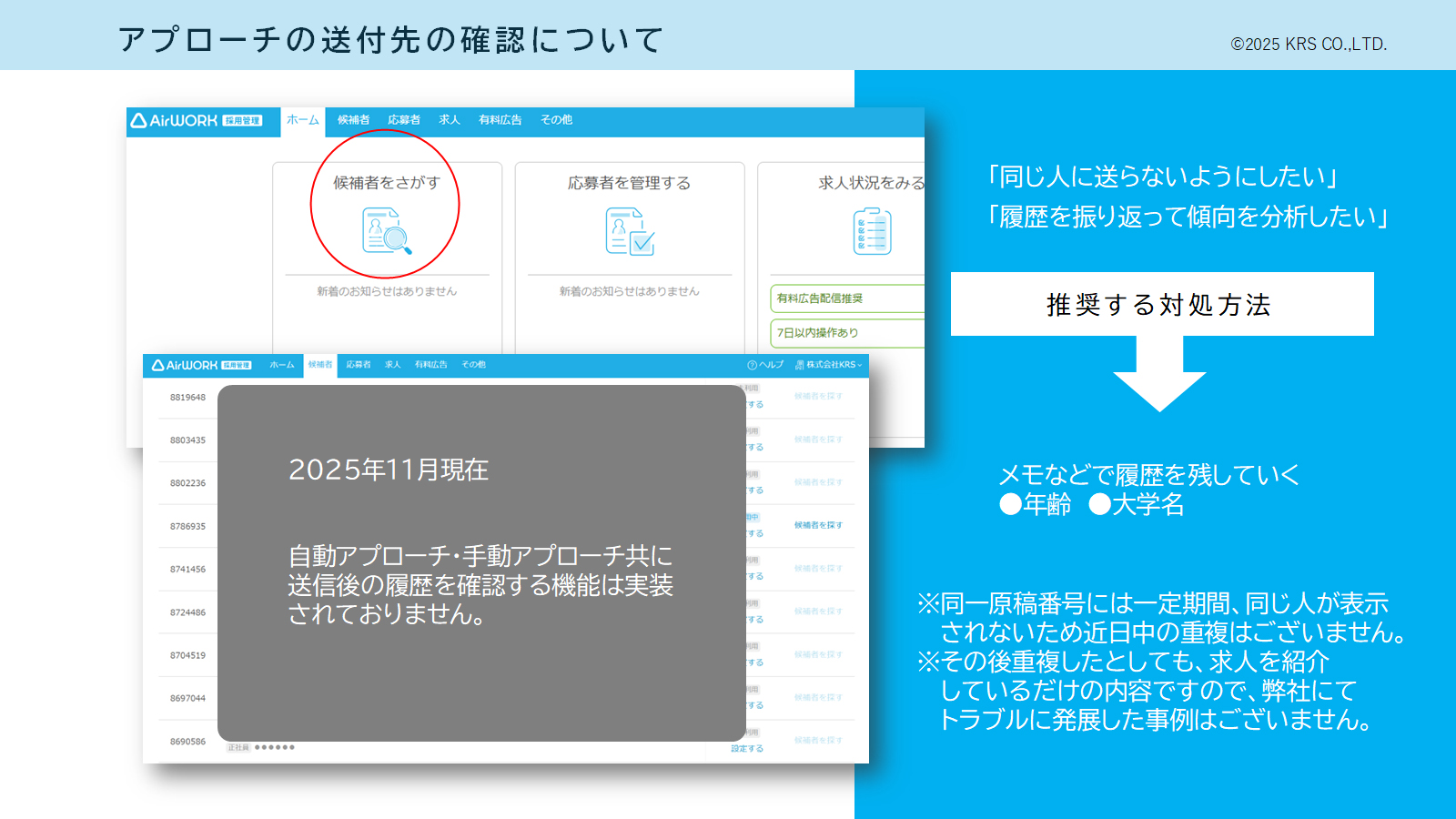Select the row with ID 8819648
This screenshot has height=819, width=1456.
tap(187, 398)
